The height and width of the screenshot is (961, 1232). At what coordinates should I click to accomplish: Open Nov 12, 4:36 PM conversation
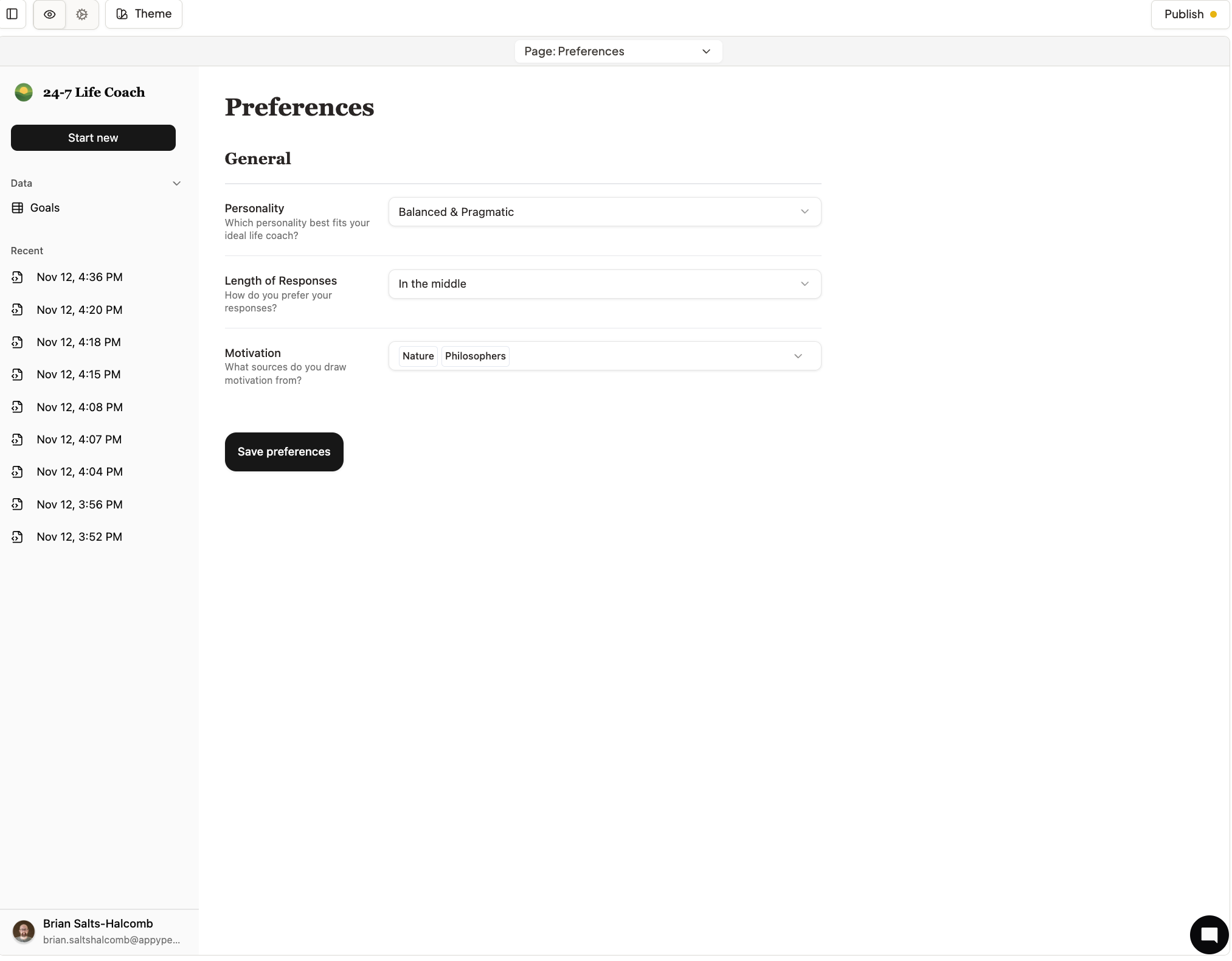pos(79,277)
